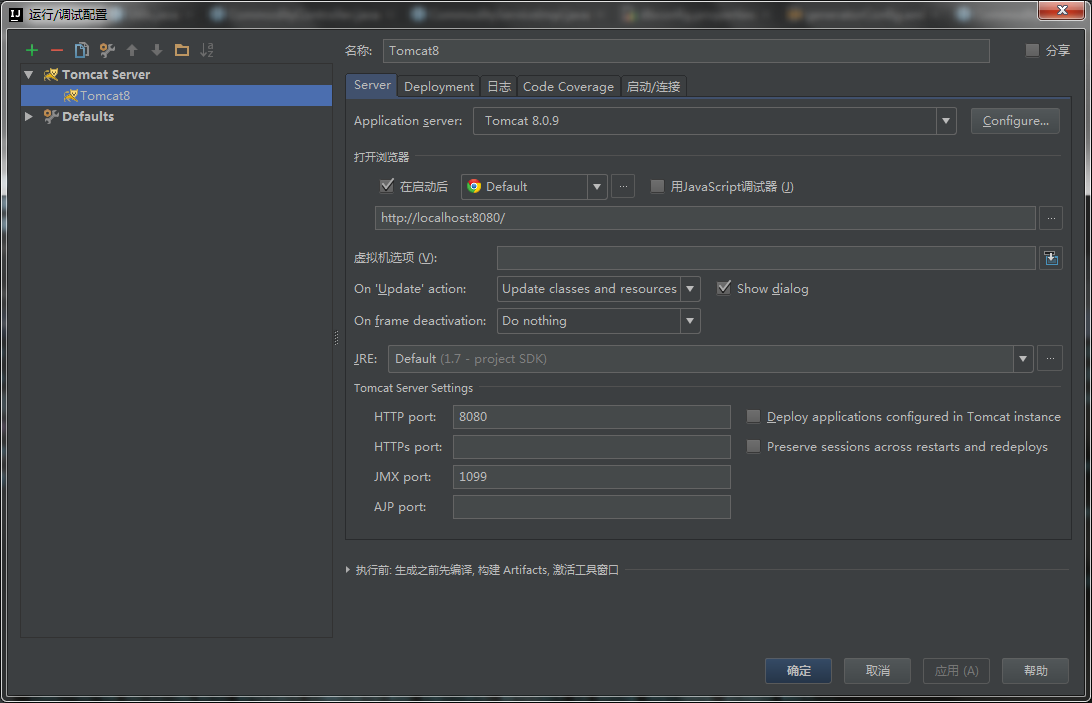The height and width of the screenshot is (703, 1092).
Task: Enable the 用JavaScript调试器 checkbox
Action: (657, 186)
